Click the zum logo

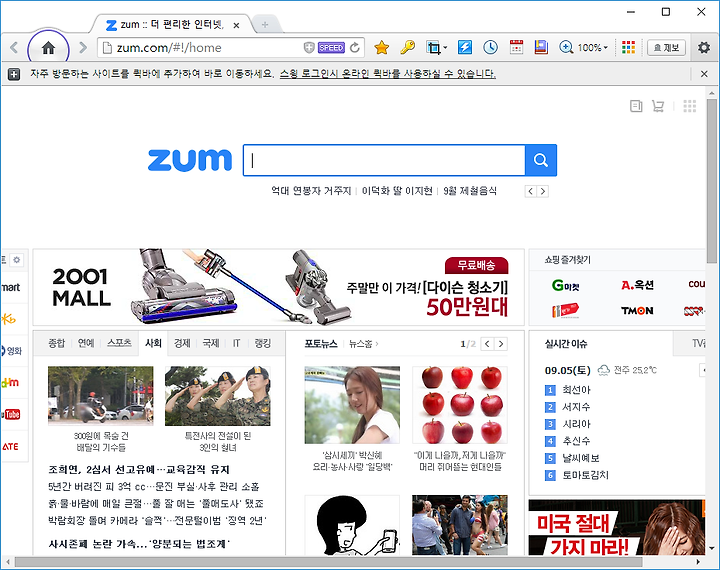190,159
